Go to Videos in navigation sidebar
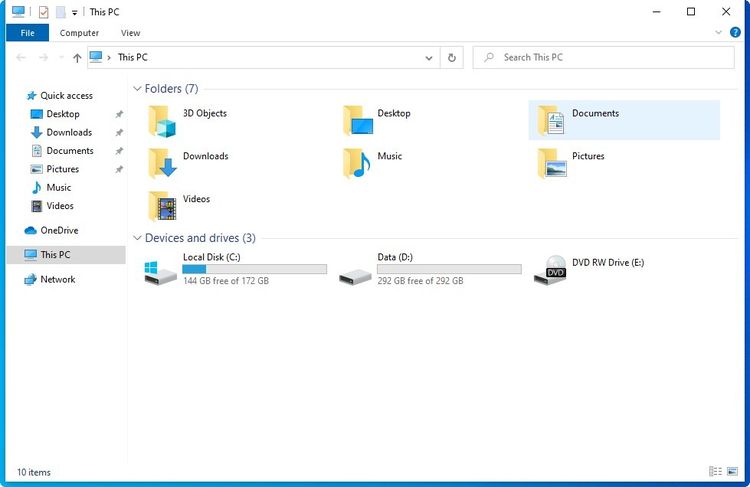Image resolution: width=750 pixels, height=487 pixels. [x=60, y=206]
